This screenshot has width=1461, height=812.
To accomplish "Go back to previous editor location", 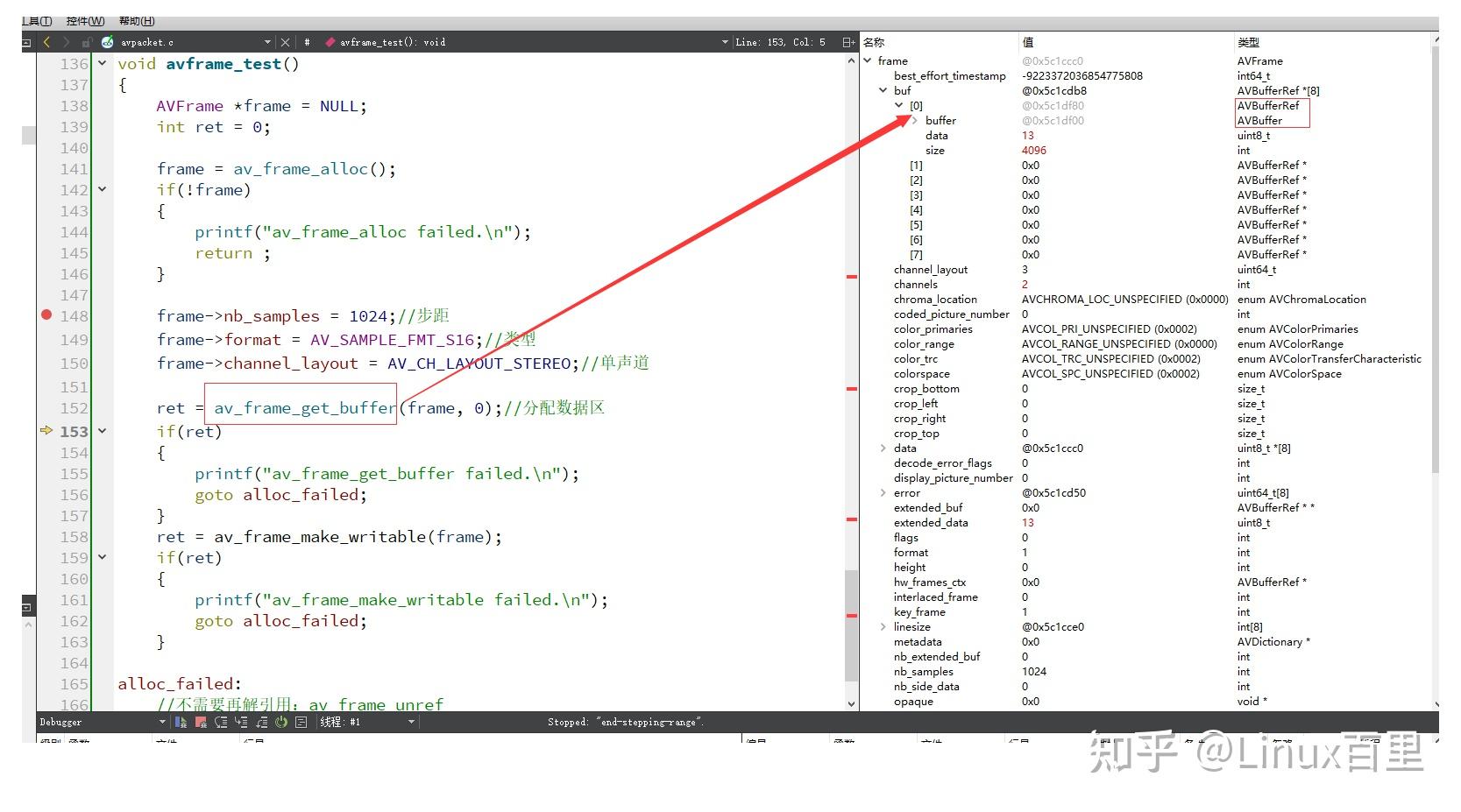I will click(46, 42).
